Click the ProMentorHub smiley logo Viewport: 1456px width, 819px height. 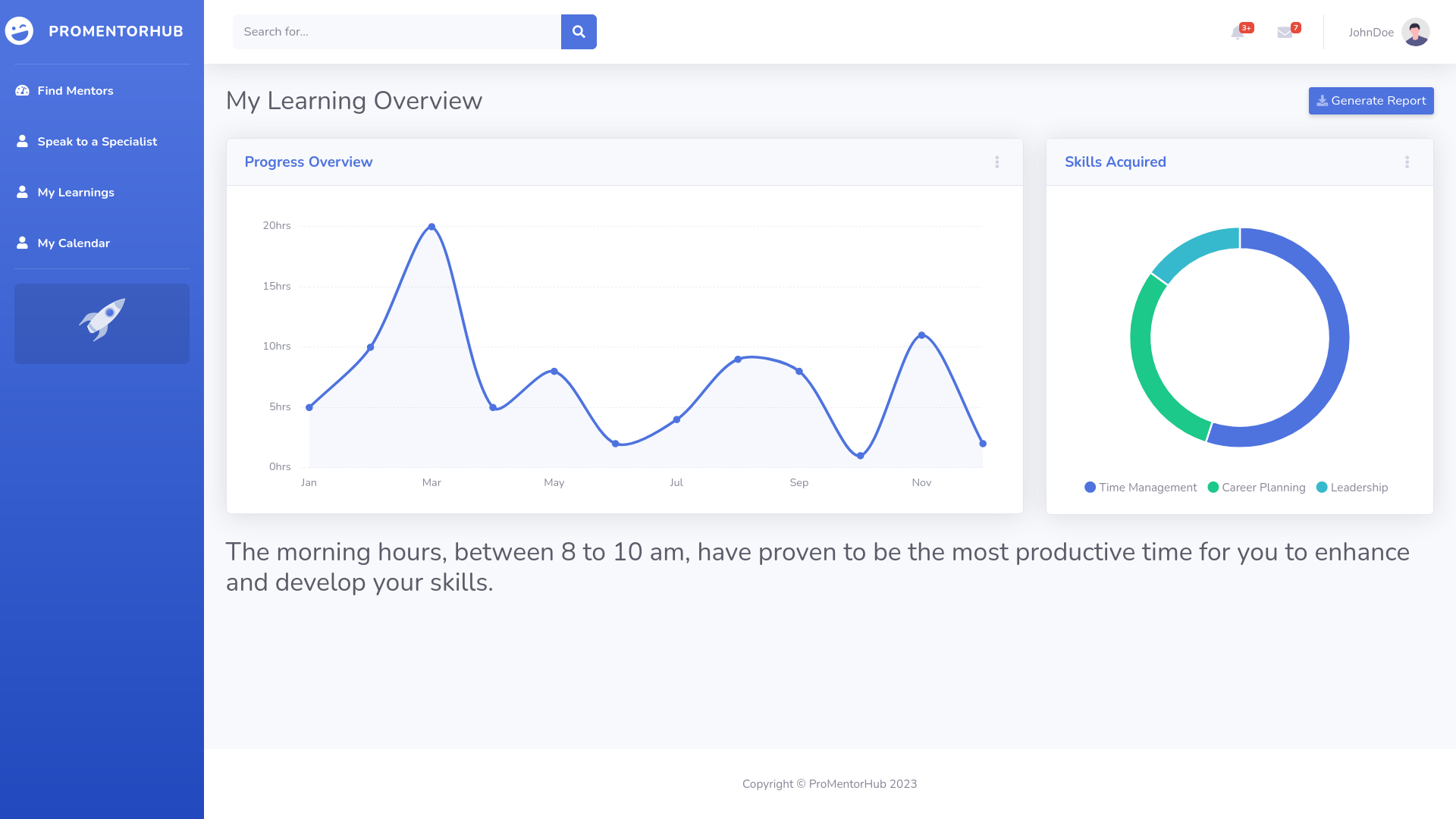point(20,31)
